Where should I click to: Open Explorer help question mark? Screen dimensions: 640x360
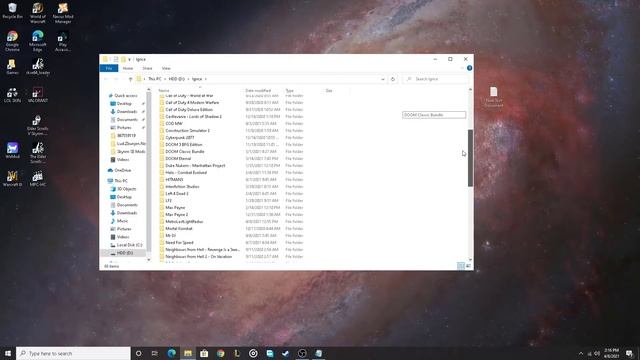click(x=469, y=68)
